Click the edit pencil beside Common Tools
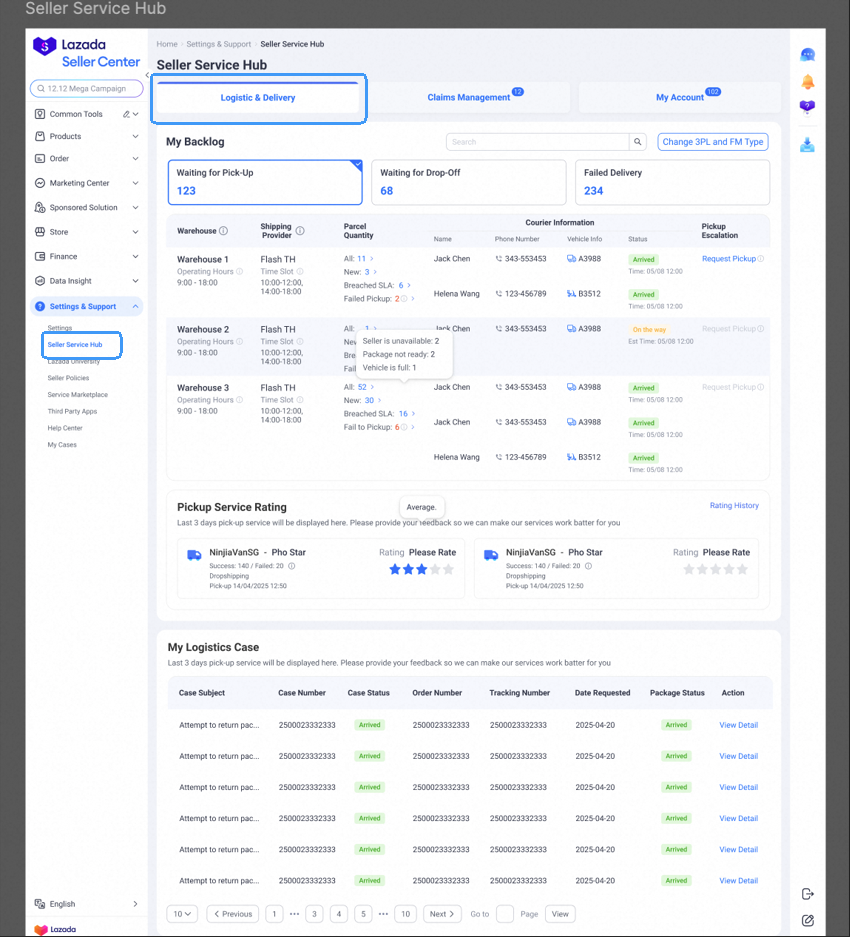The height and width of the screenshot is (937, 850). (x=126, y=114)
